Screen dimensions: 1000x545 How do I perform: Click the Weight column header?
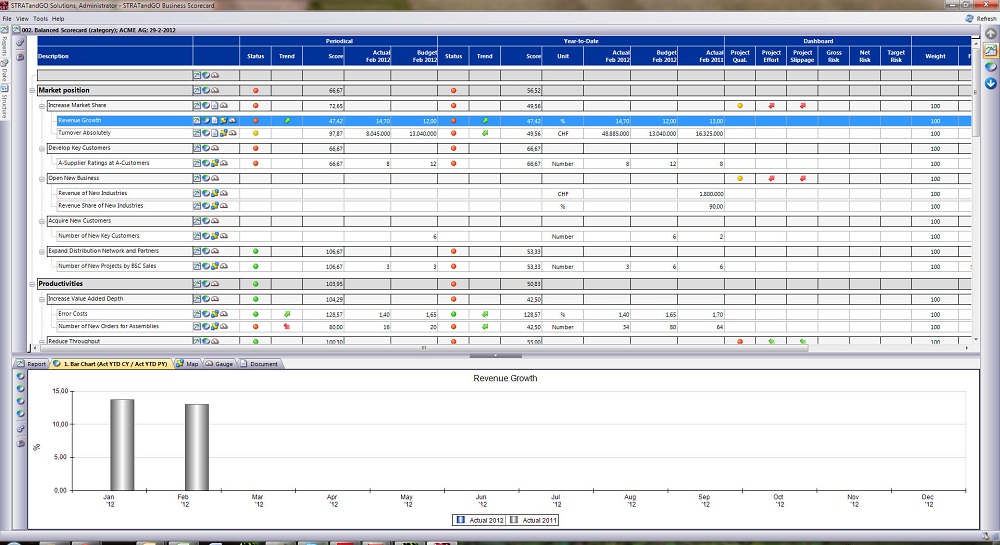pyautogui.click(x=935, y=57)
